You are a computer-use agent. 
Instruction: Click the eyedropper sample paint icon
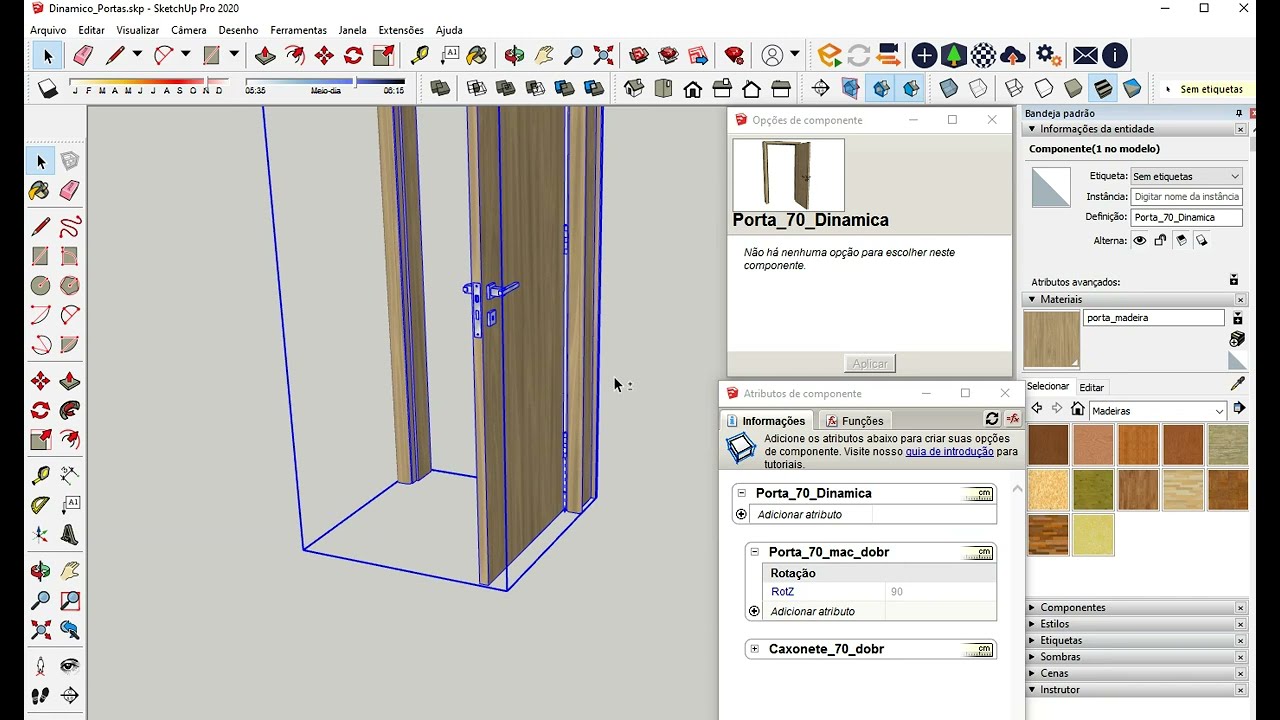(1238, 384)
